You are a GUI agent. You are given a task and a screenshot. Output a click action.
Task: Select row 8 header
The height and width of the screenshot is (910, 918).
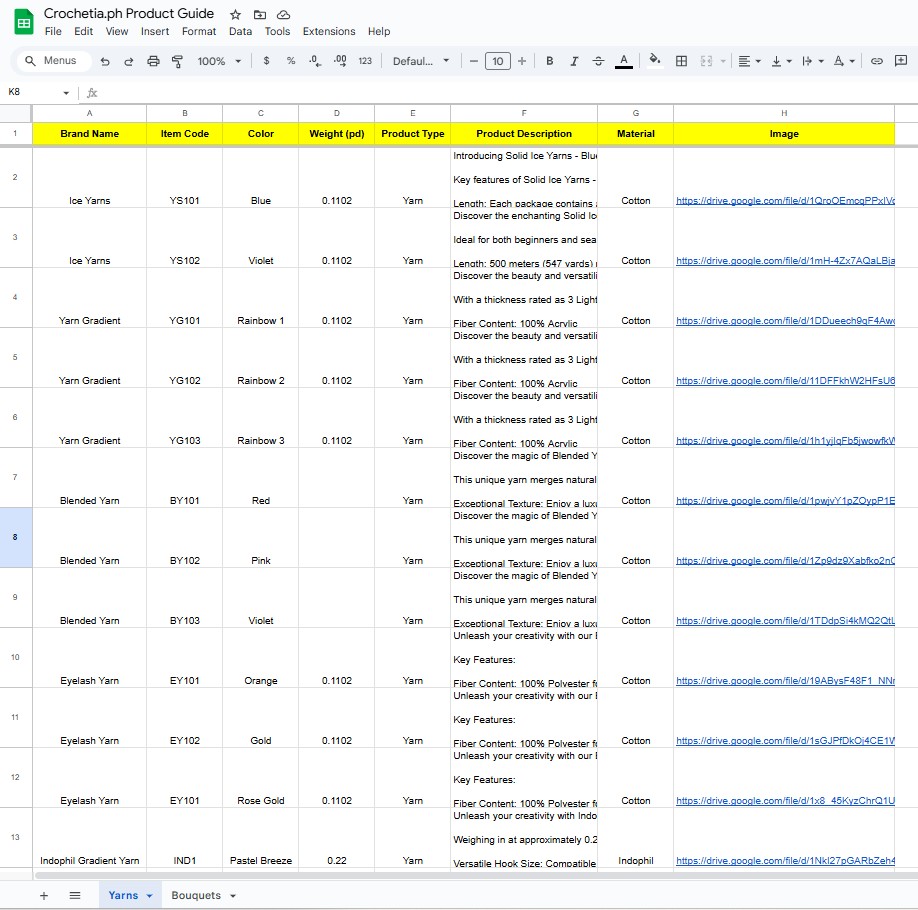click(x=15, y=537)
